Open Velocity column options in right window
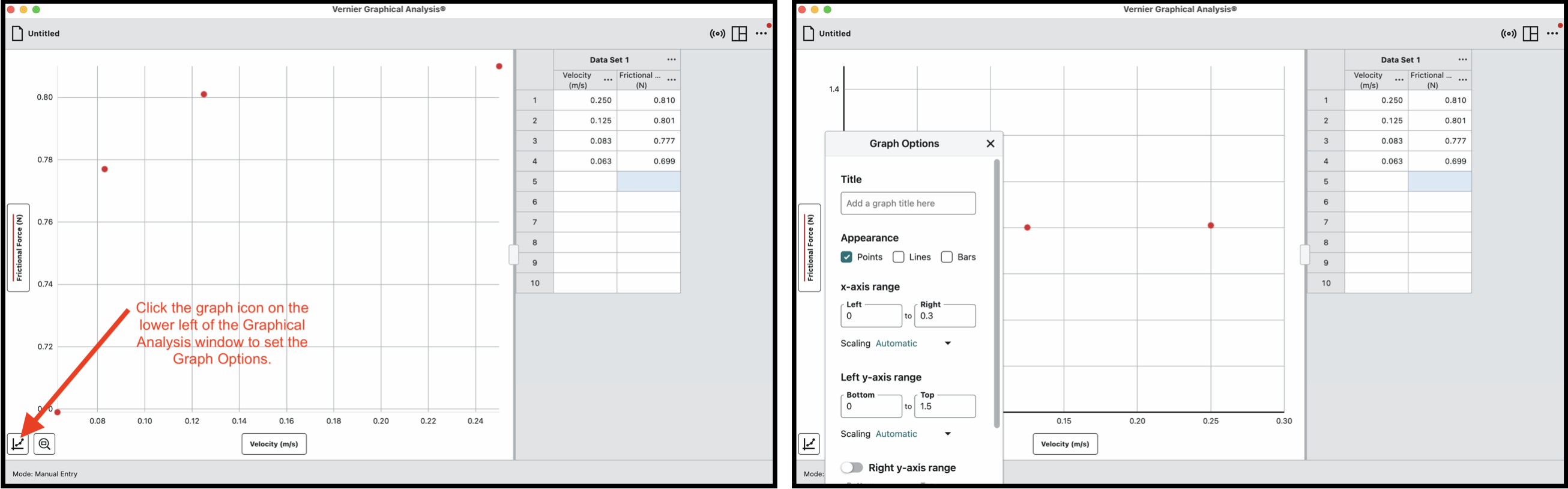This screenshot has height=489, width=1568. coord(1399,80)
